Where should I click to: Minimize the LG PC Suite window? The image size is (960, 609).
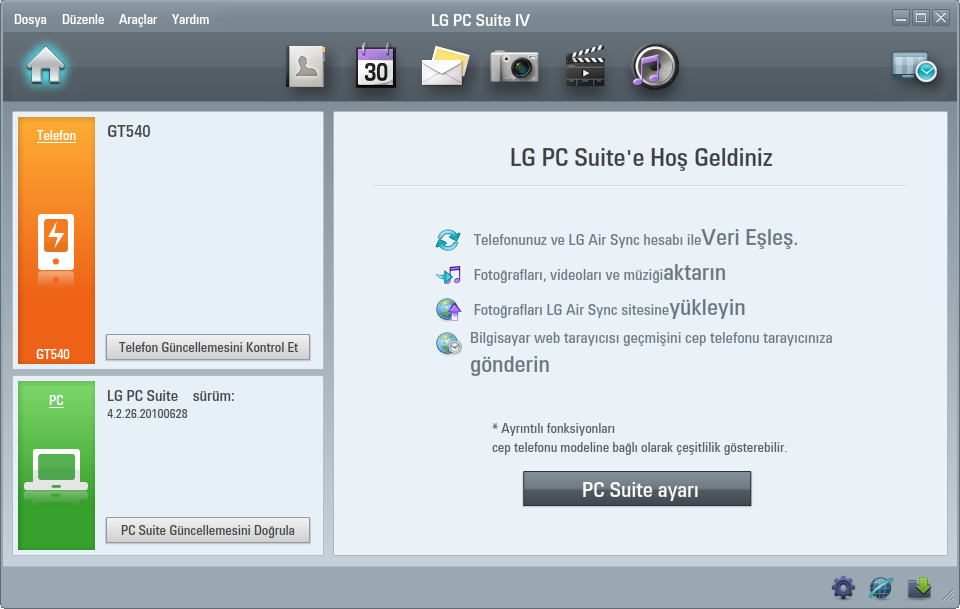[901, 18]
